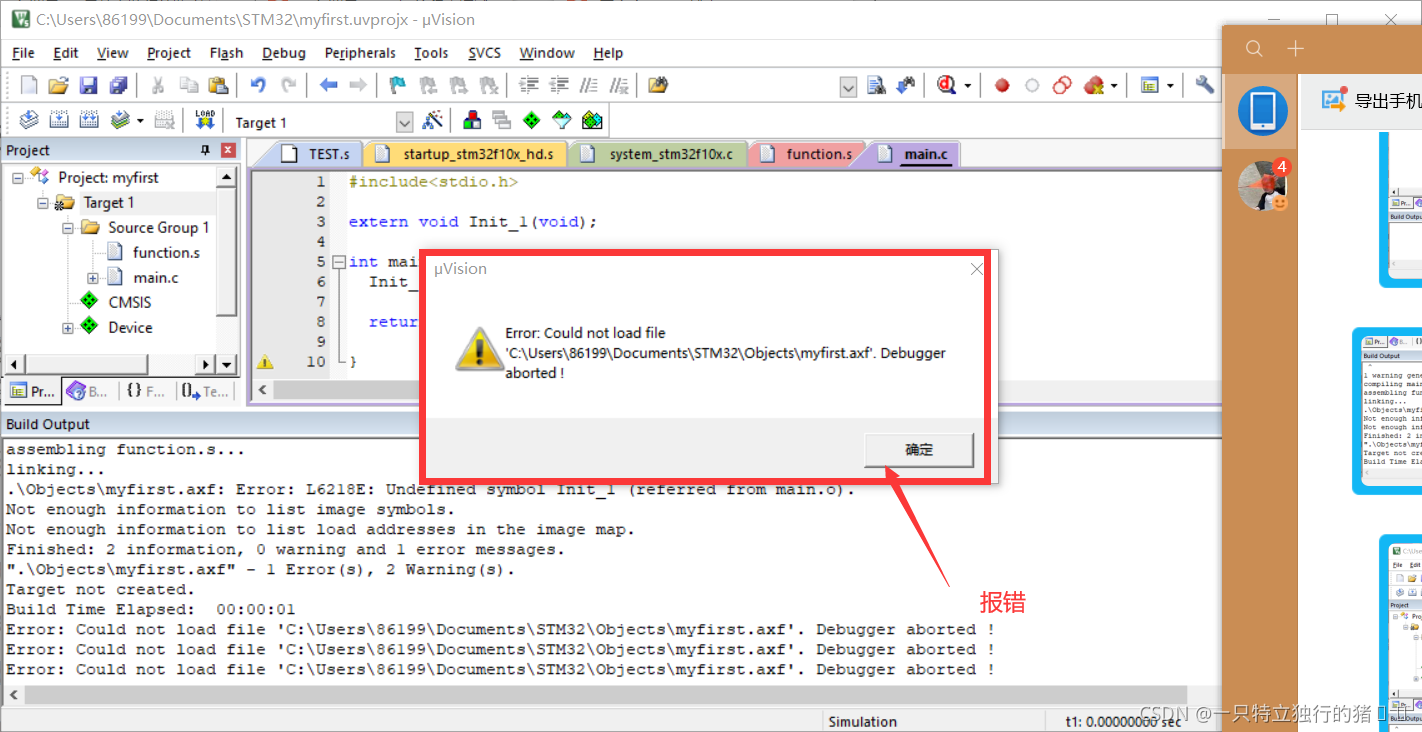
Task: Open the batch build dropdown arrow
Action: tap(140, 121)
